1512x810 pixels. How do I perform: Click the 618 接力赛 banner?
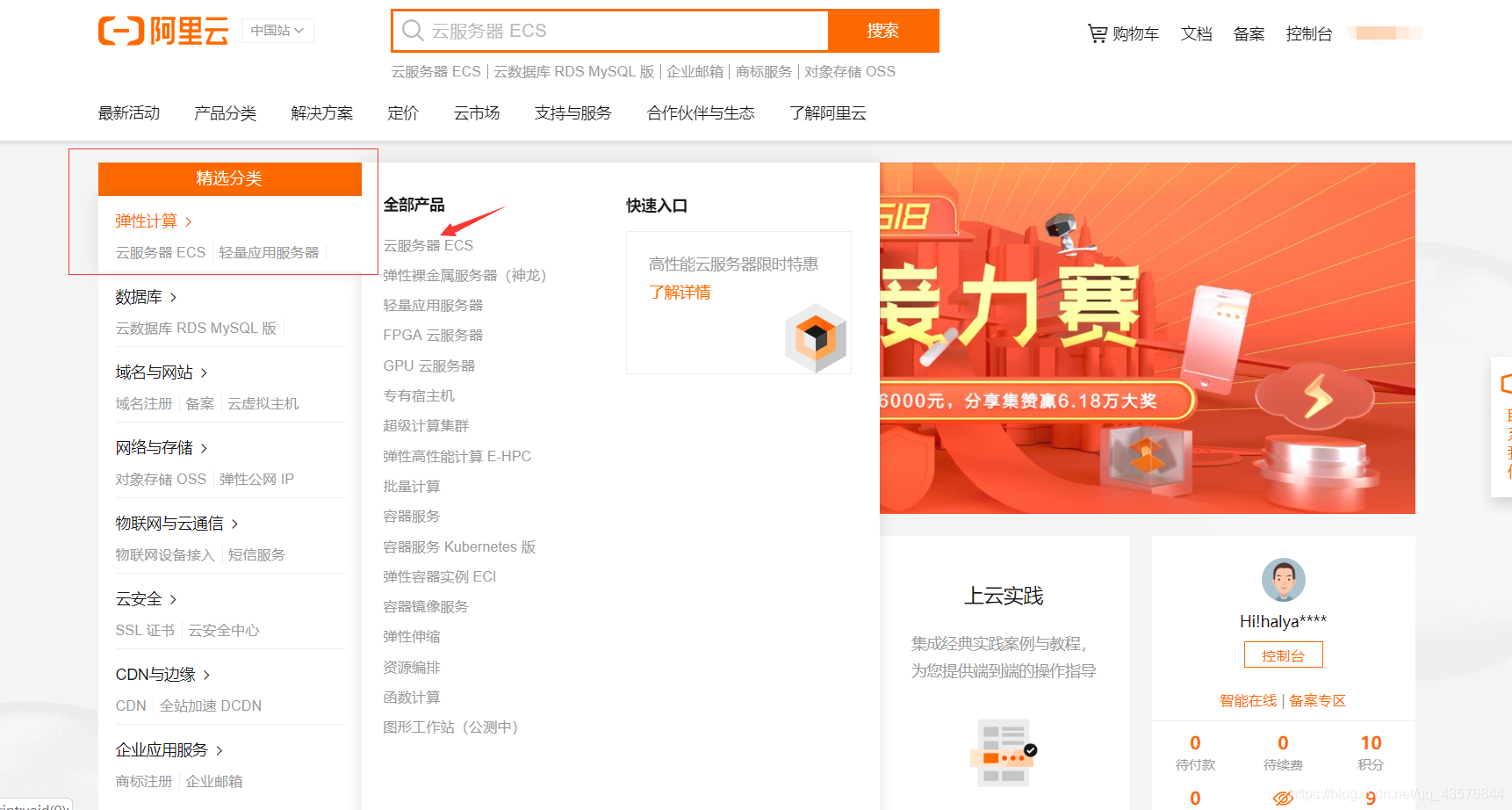pyautogui.click(x=1148, y=338)
